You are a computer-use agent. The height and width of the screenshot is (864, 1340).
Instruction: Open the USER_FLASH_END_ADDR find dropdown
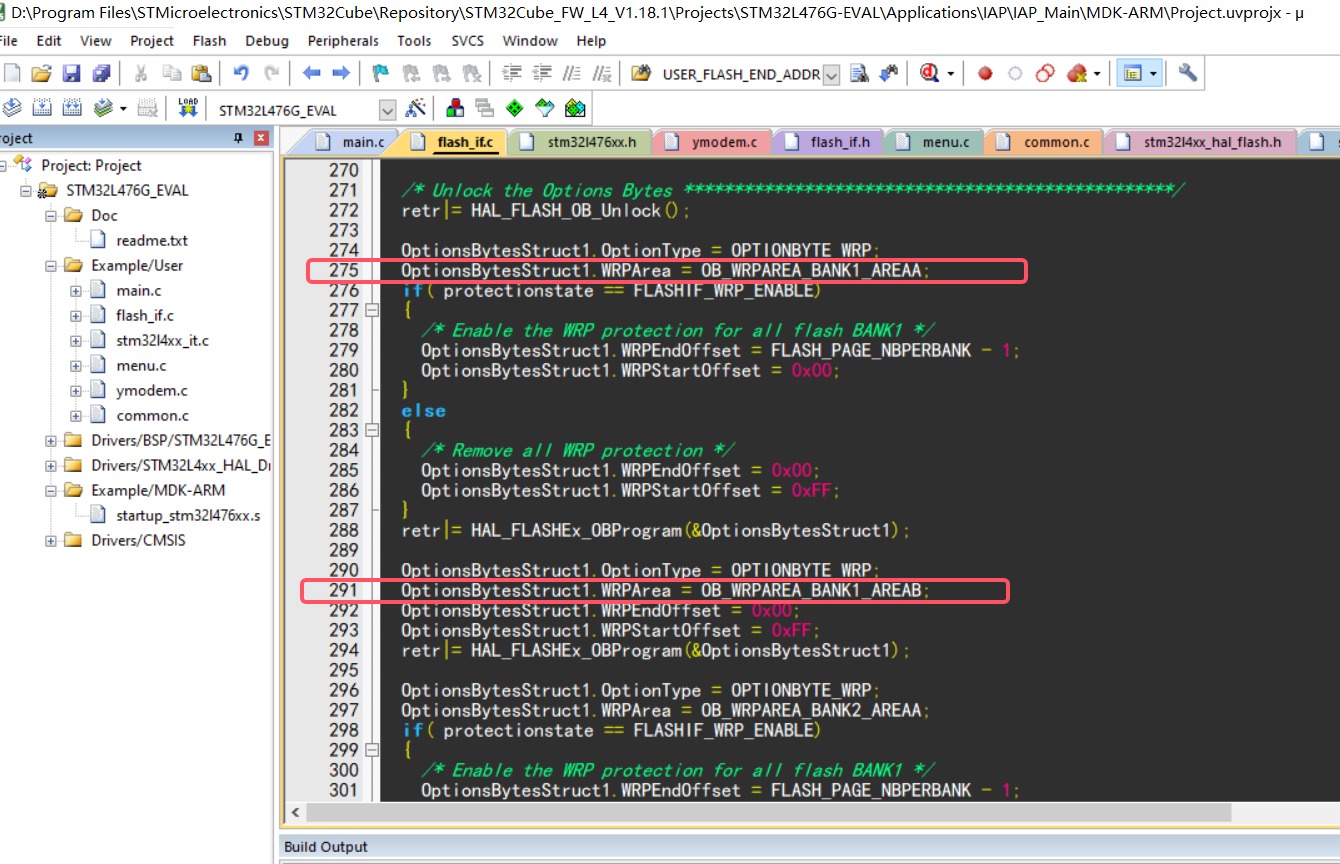pyautogui.click(x=831, y=75)
